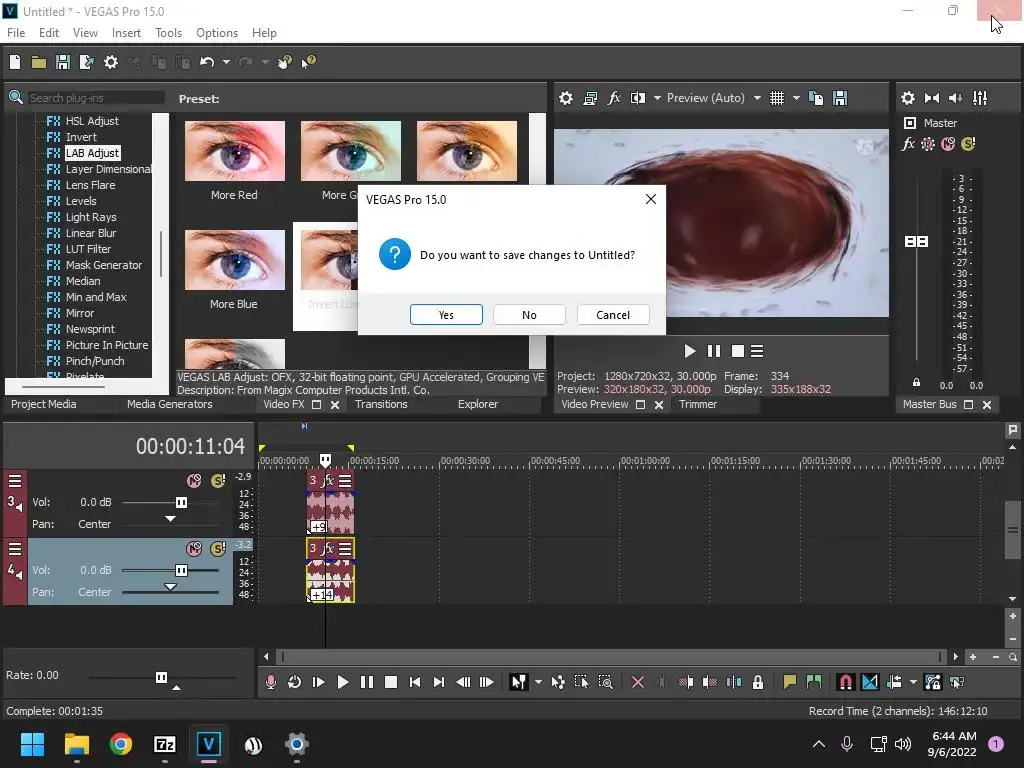
Task: Toggle Master Bus solo icon
Action: 968,144
